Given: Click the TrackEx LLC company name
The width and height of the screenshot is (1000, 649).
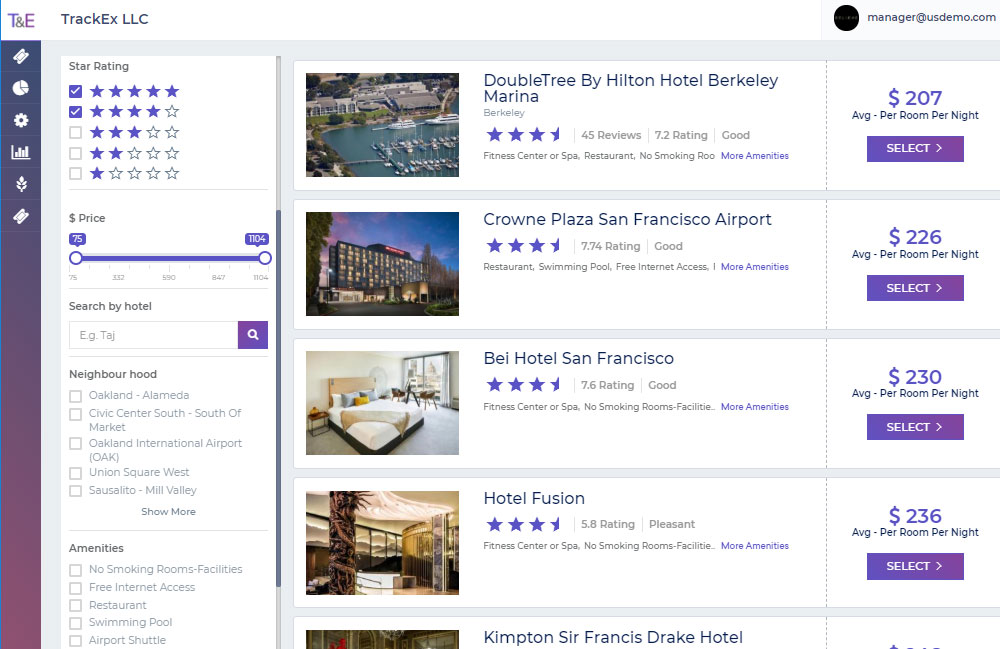Looking at the screenshot, I should (105, 19).
